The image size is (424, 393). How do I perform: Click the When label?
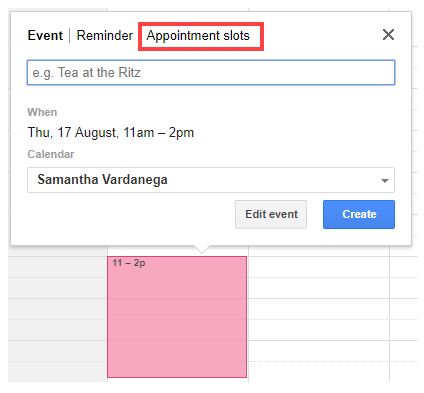pos(42,112)
